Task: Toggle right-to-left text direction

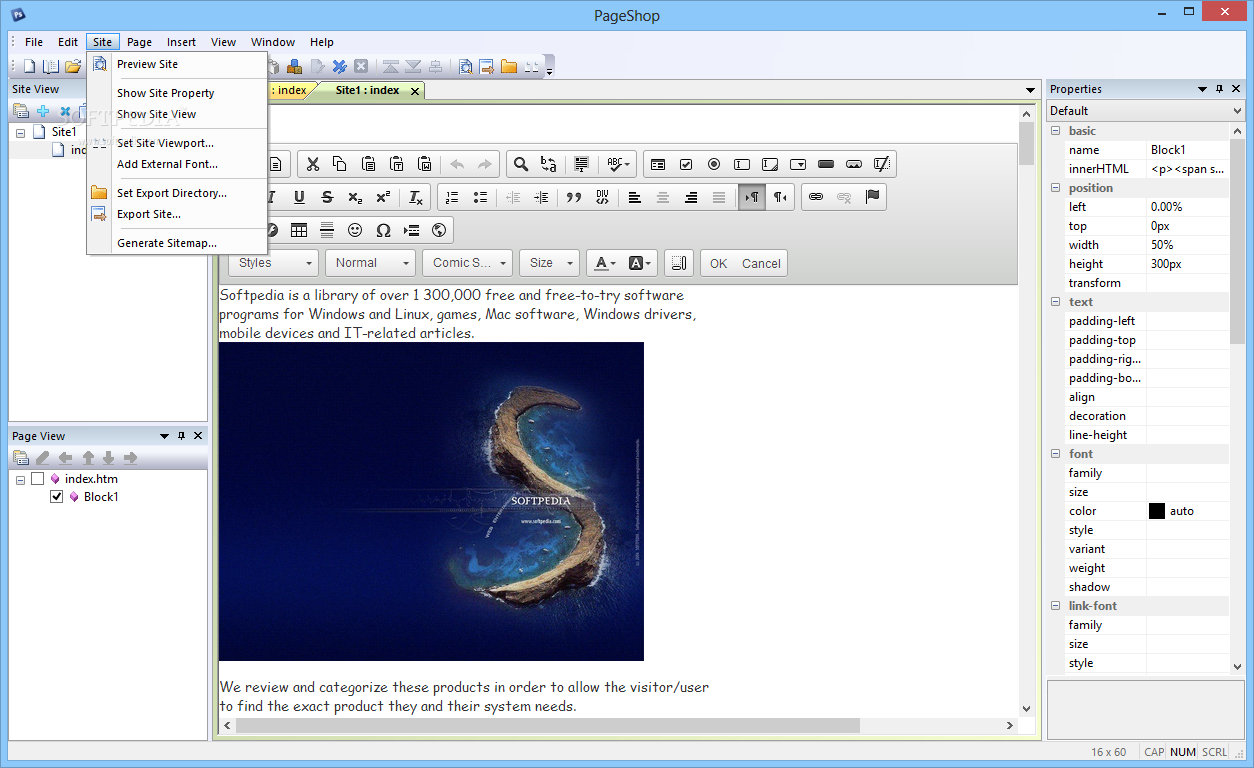Action: pos(780,197)
